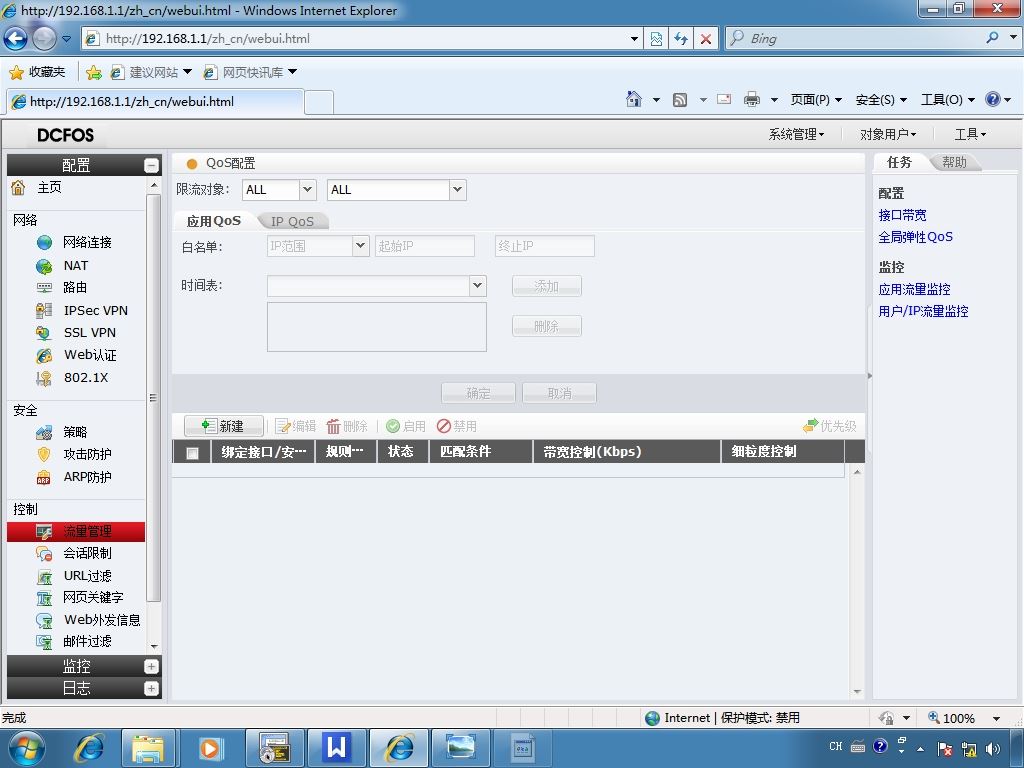Open the Web外发信息 item
This screenshot has height=768, width=1024.
coord(102,620)
